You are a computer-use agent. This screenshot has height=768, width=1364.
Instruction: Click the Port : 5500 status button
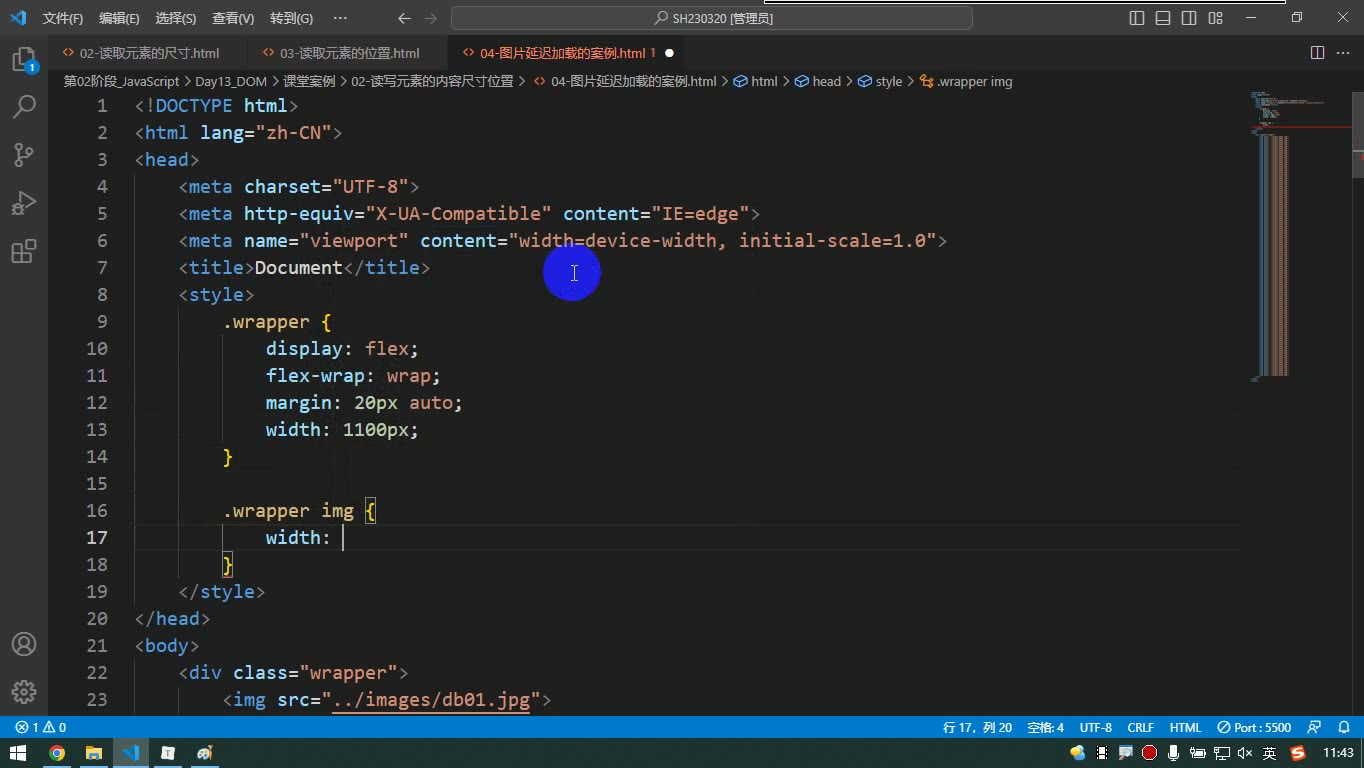click(1255, 727)
